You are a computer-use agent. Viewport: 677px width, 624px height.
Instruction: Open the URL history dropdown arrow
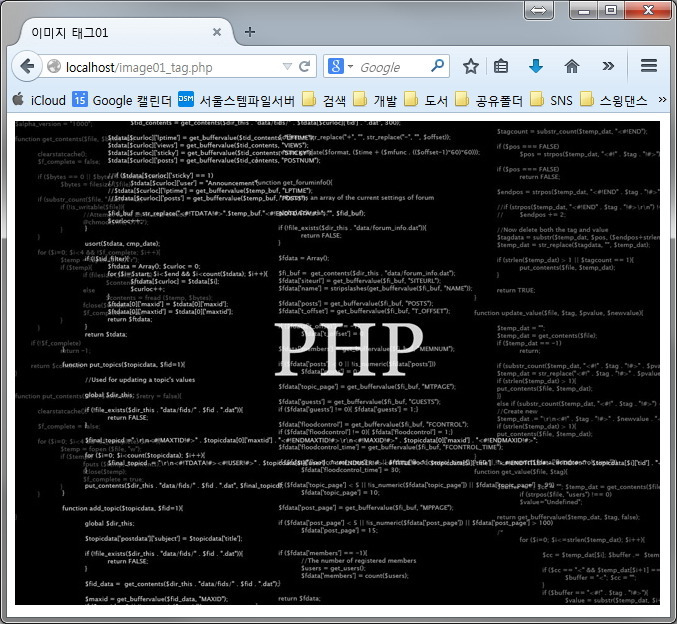click(x=287, y=67)
